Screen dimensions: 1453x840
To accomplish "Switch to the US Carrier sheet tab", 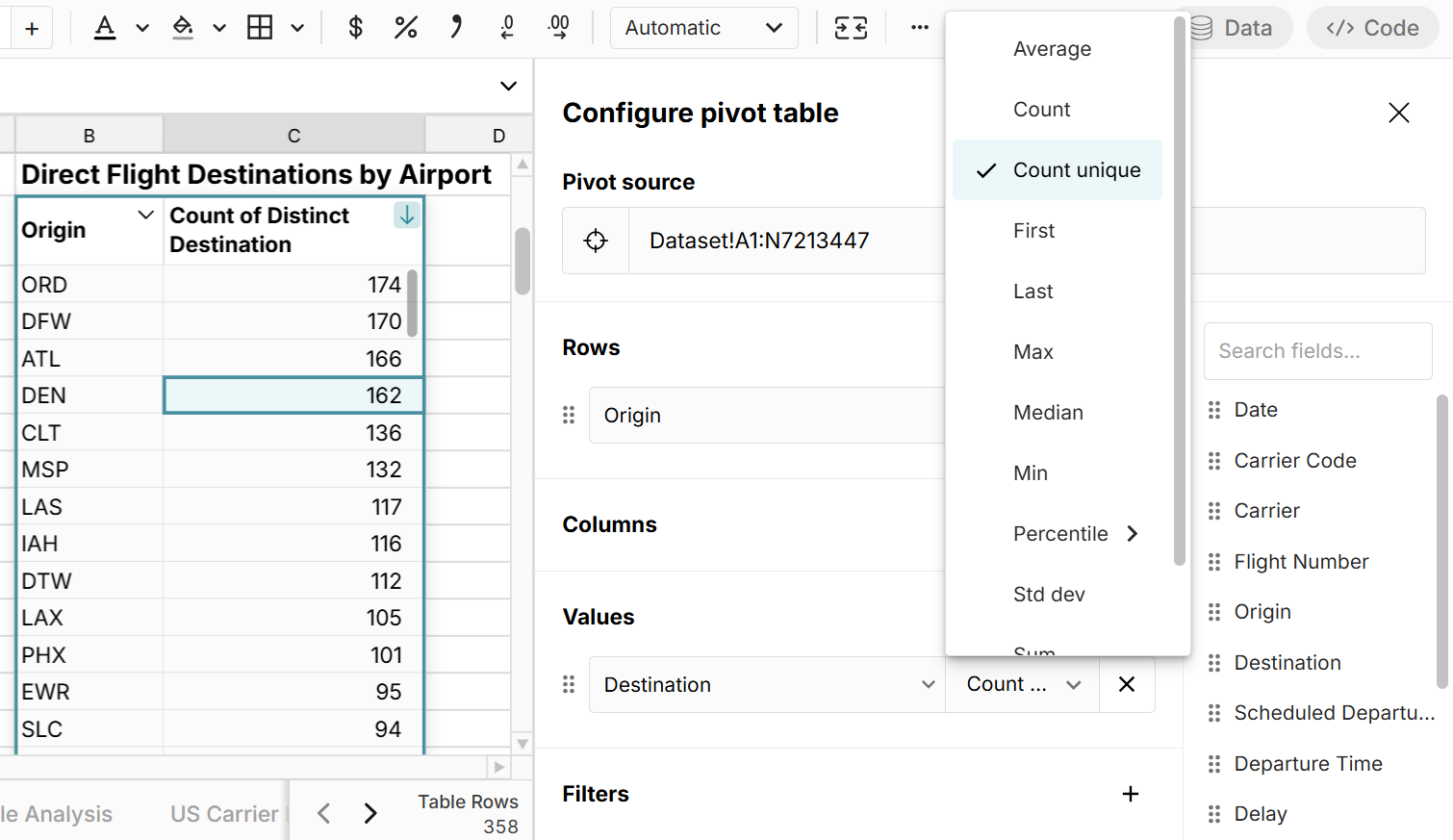I will pyautogui.click(x=224, y=814).
